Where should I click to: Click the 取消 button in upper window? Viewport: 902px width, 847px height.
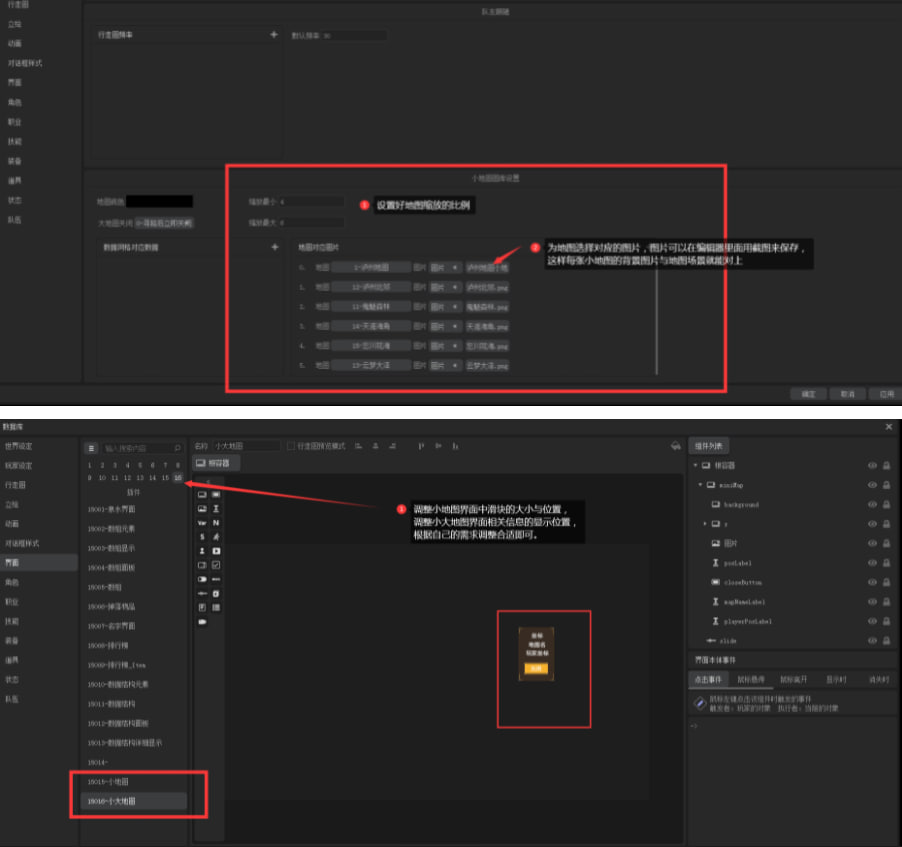847,394
